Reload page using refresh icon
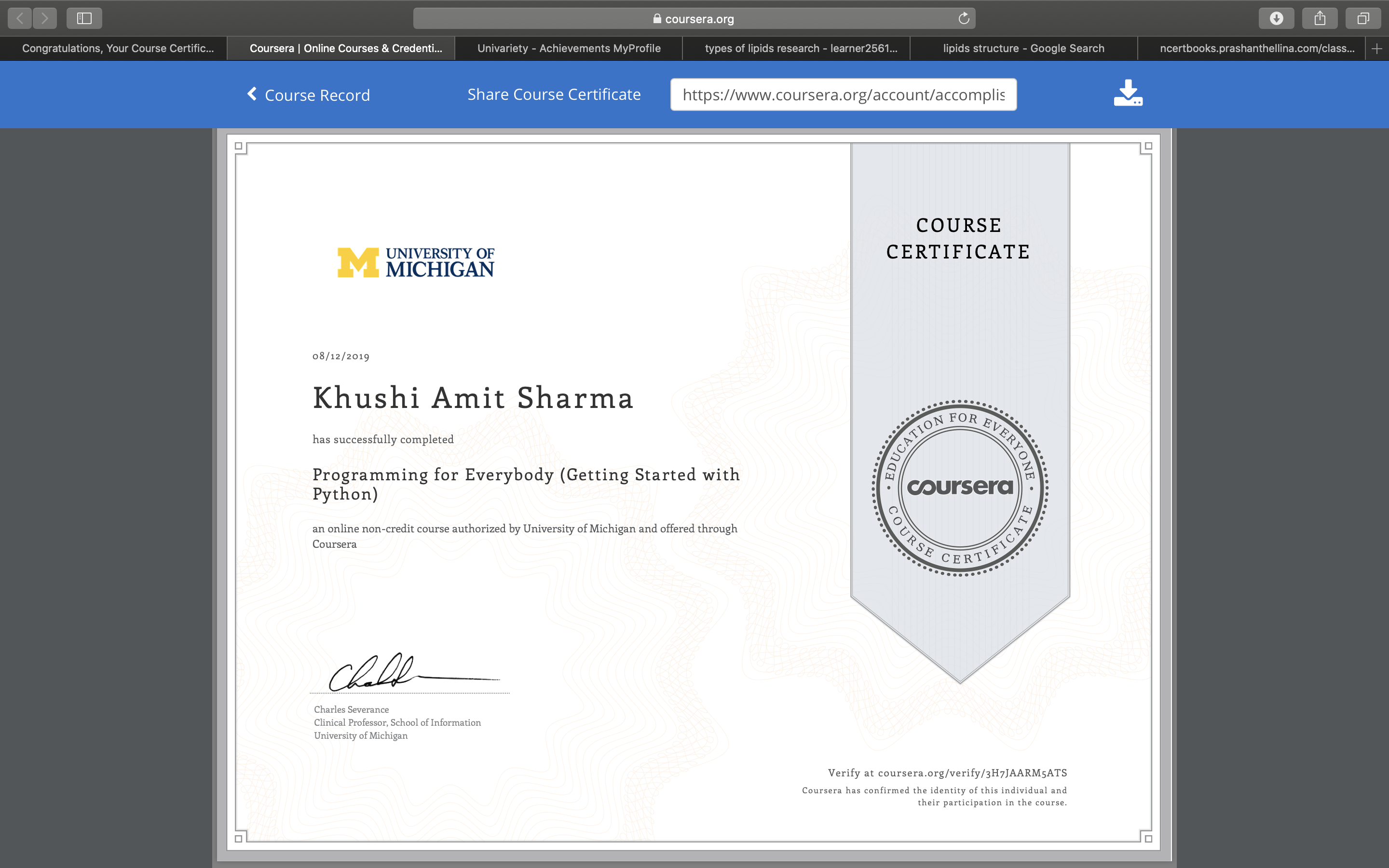Image resolution: width=1389 pixels, height=868 pixels. (964, 18)
